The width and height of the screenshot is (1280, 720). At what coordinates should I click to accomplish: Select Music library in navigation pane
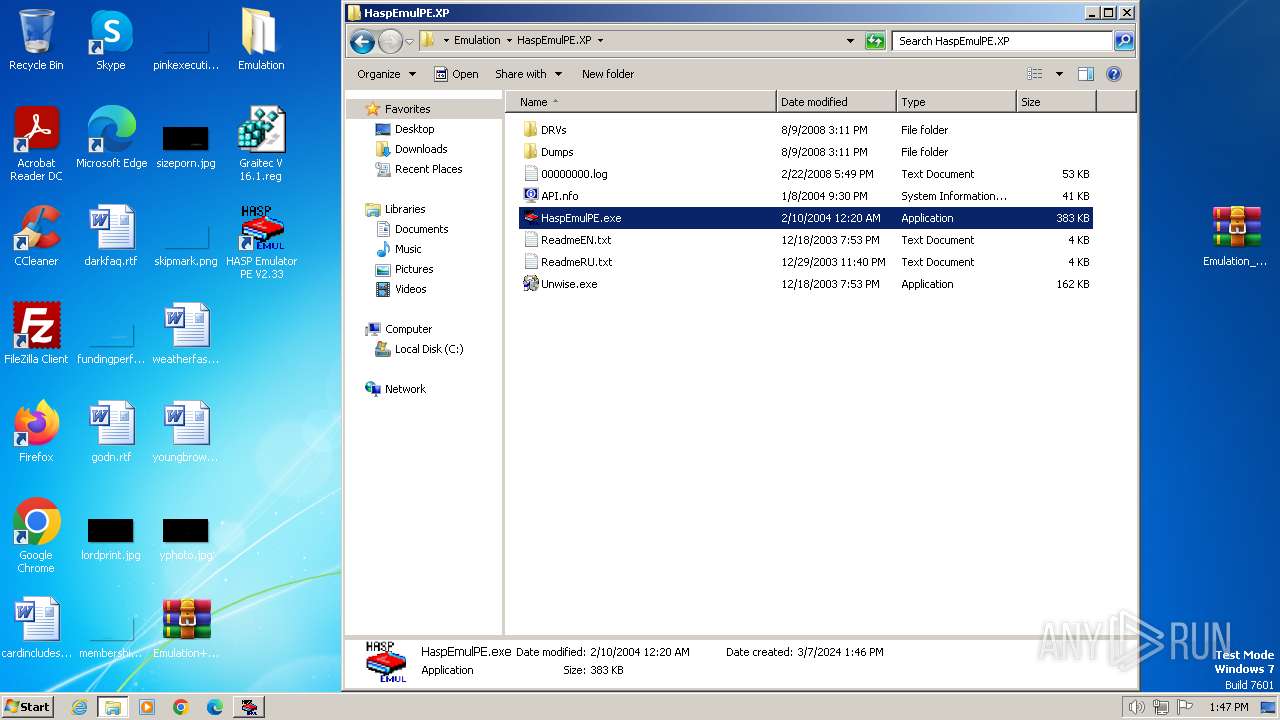[408, 249]
